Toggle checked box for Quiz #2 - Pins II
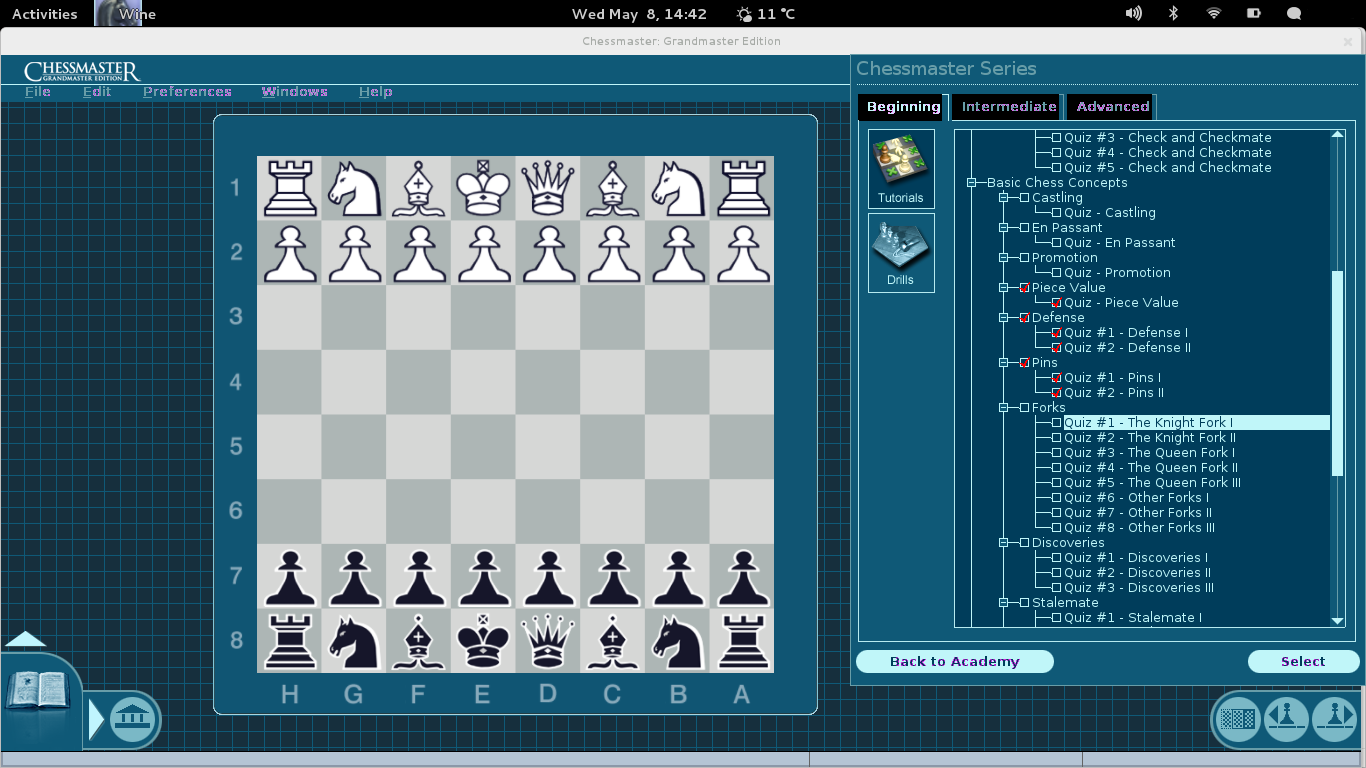Viewport: 1366px width, 768px height. tap(1056, 393)
